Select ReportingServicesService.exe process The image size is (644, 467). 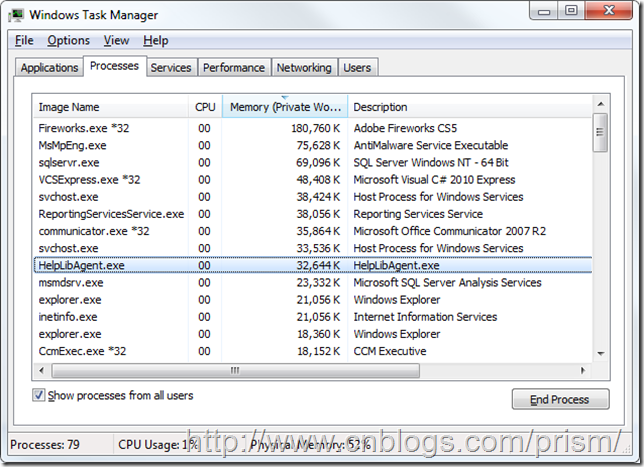[313, 214]
